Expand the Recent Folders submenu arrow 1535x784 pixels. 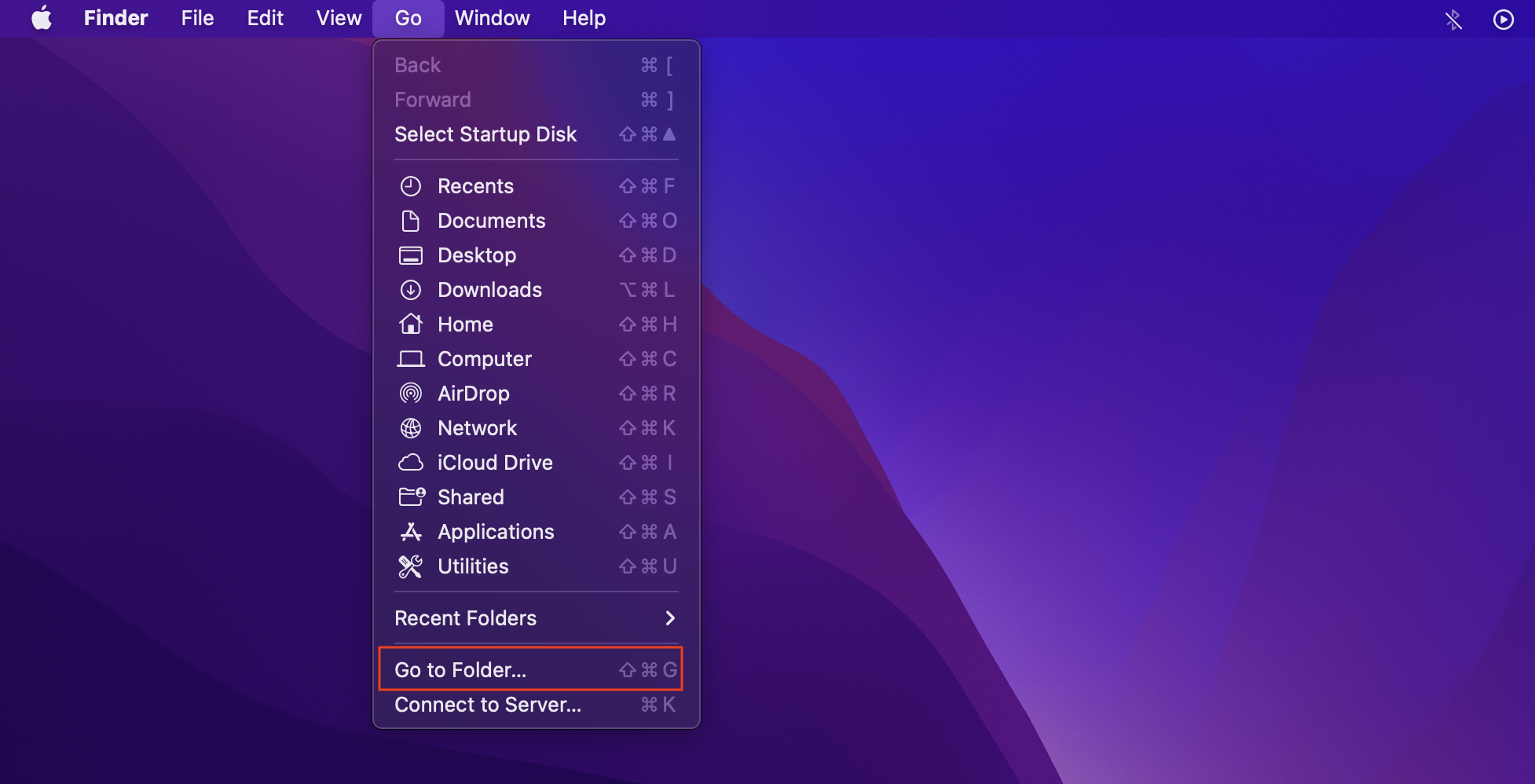pyautogui.click(x=670, y=618)
